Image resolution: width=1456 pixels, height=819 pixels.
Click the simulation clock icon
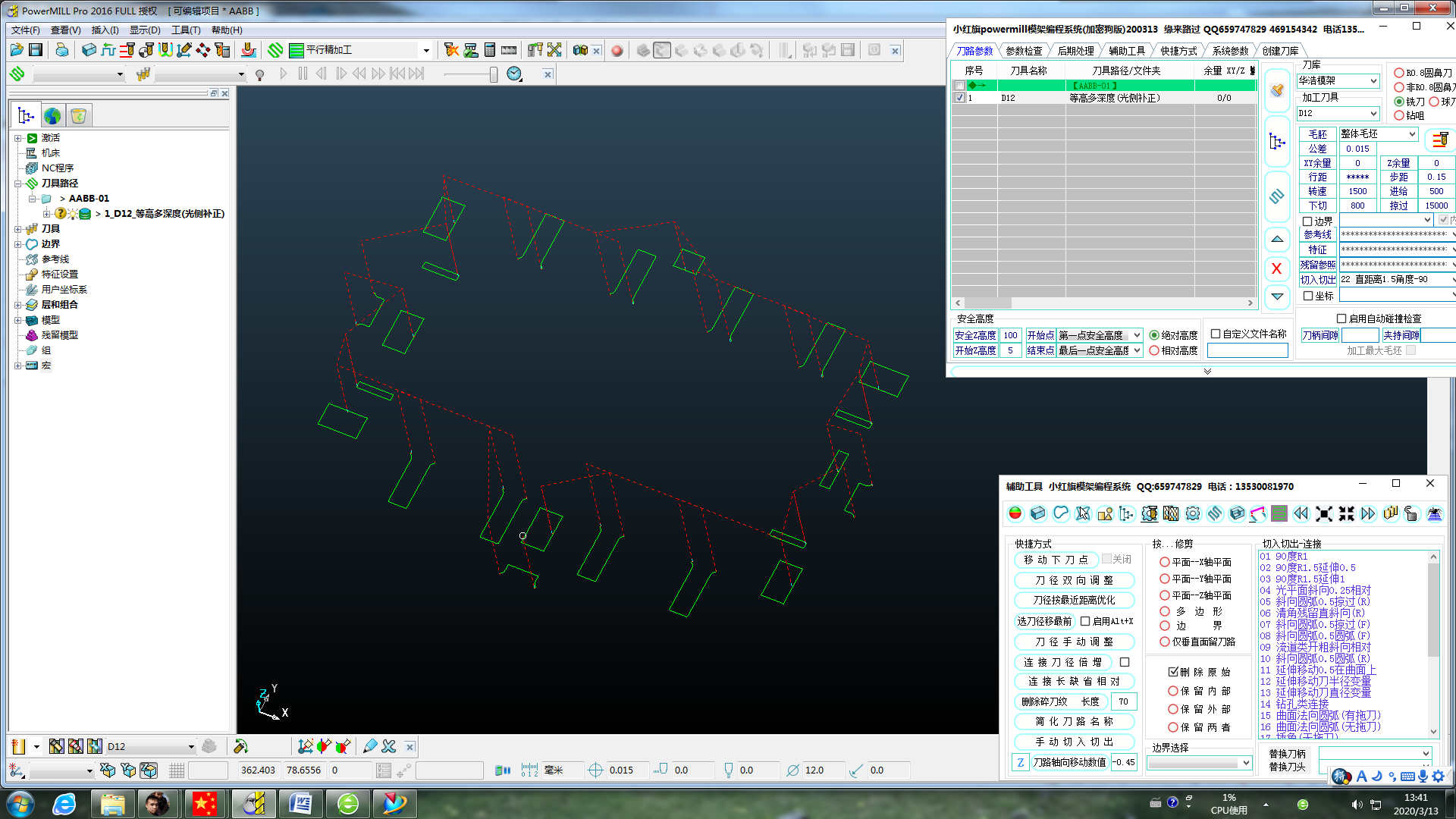point(514,74)
